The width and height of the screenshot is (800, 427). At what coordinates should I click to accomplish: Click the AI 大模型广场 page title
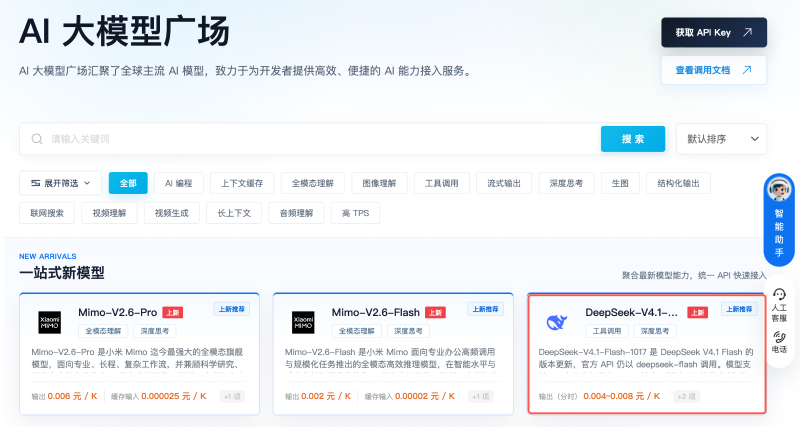pos(124,32)
